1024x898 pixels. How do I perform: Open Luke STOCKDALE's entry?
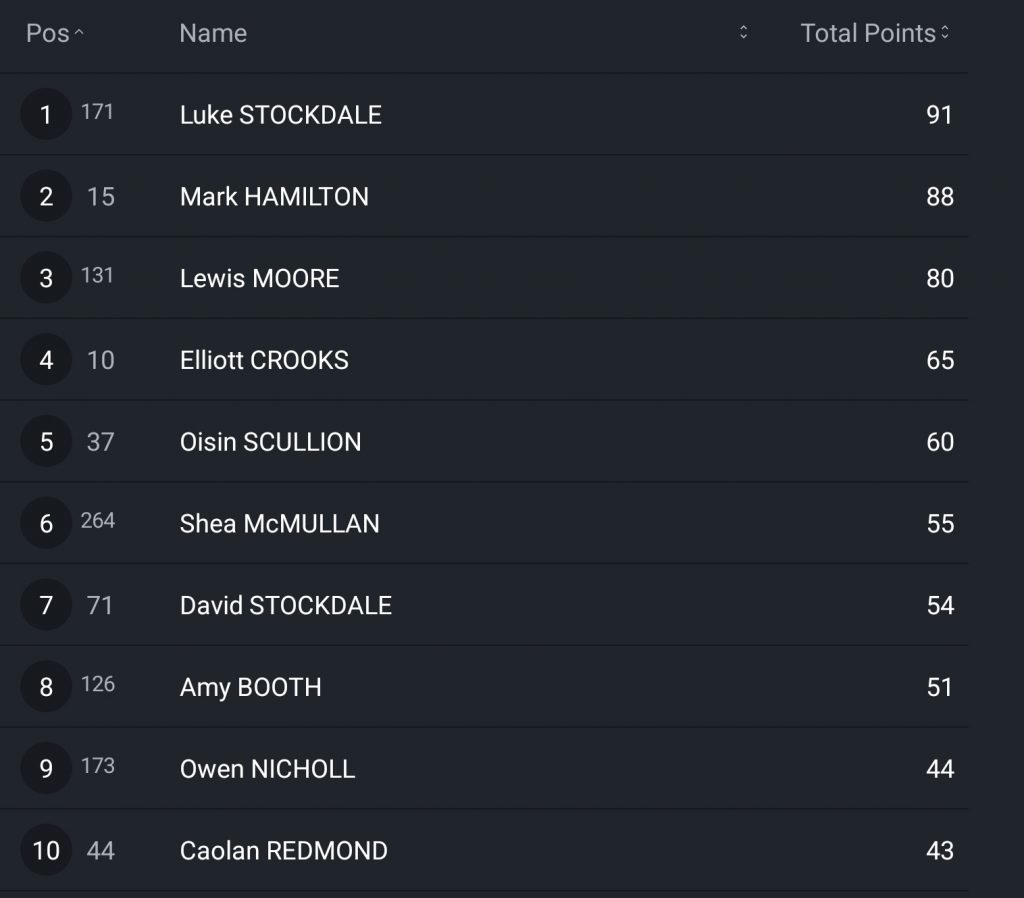[x=281, y=115]
